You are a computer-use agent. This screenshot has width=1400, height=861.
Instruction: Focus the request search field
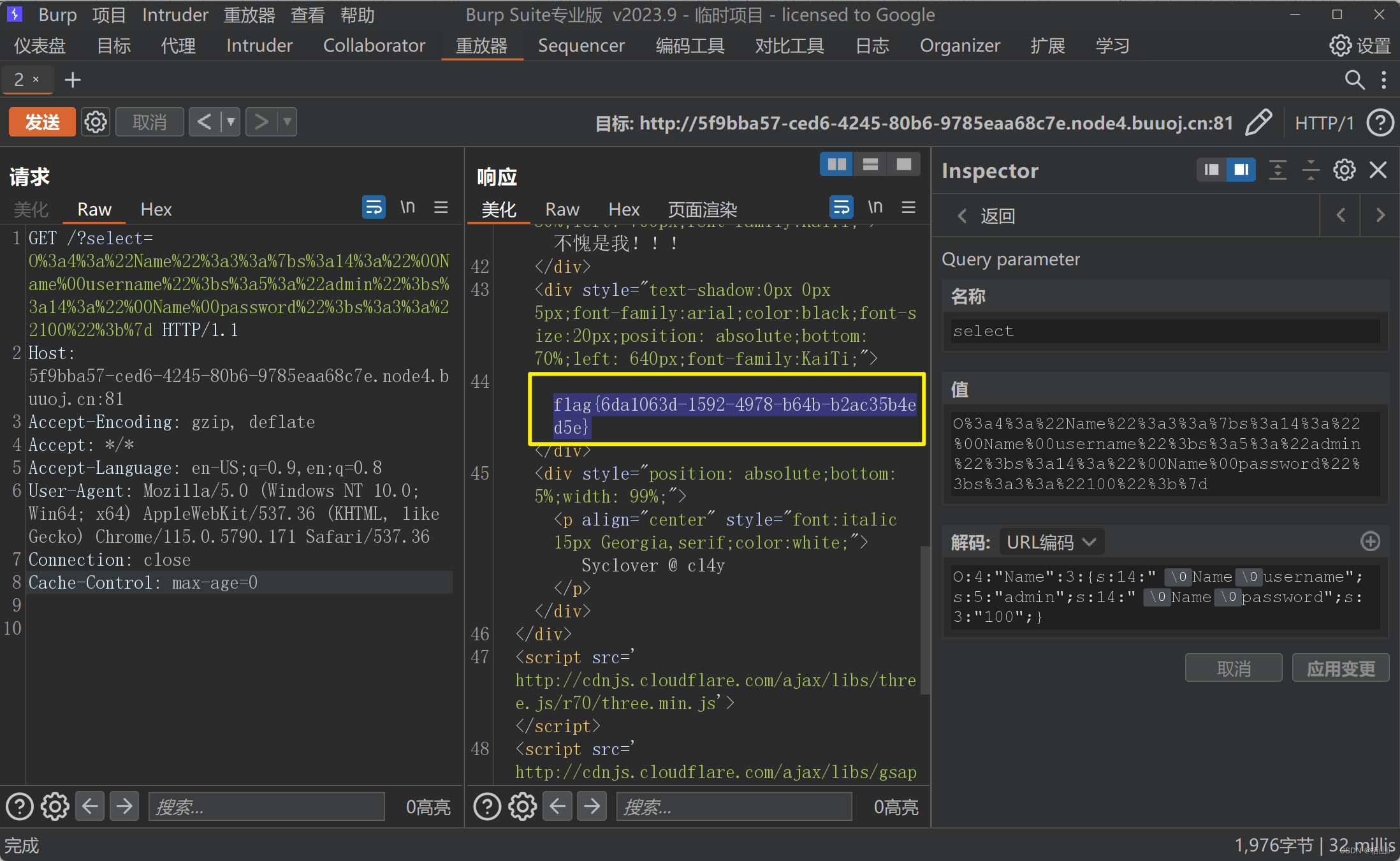(x=266, y=807)
